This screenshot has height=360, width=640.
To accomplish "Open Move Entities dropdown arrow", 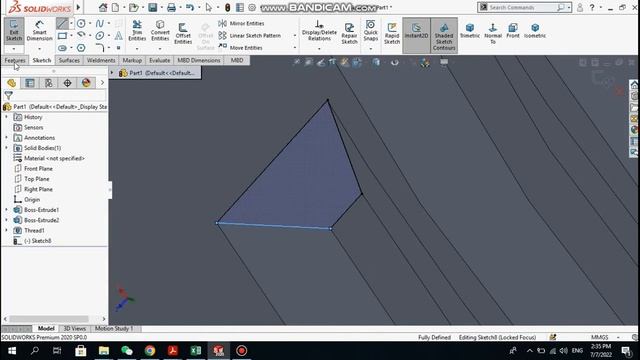I will pos(295,48).
